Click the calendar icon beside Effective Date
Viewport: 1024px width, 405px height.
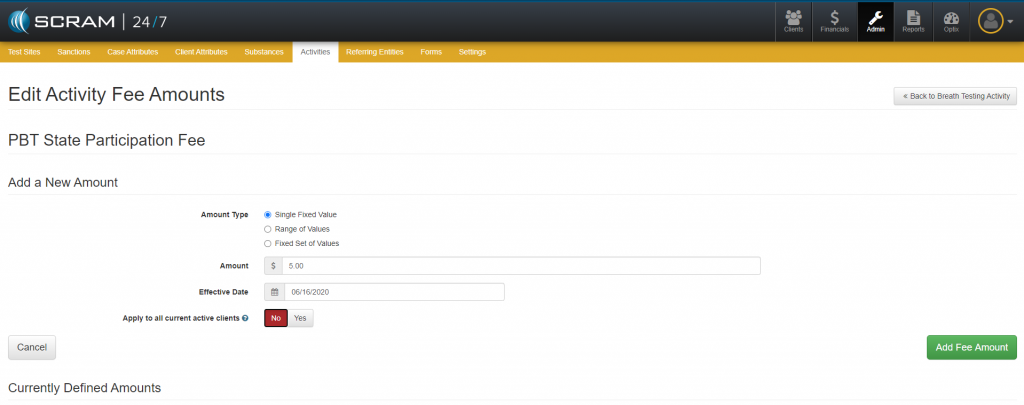(274, 292)
